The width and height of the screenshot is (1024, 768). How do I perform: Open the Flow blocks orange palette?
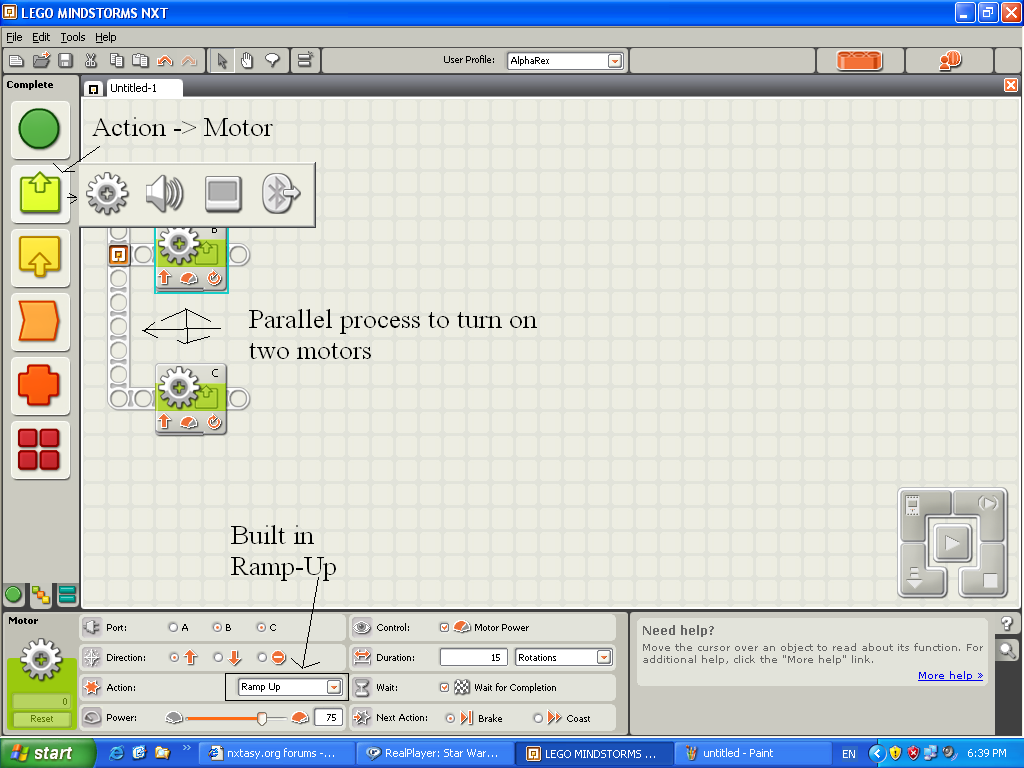coord(40,321)
